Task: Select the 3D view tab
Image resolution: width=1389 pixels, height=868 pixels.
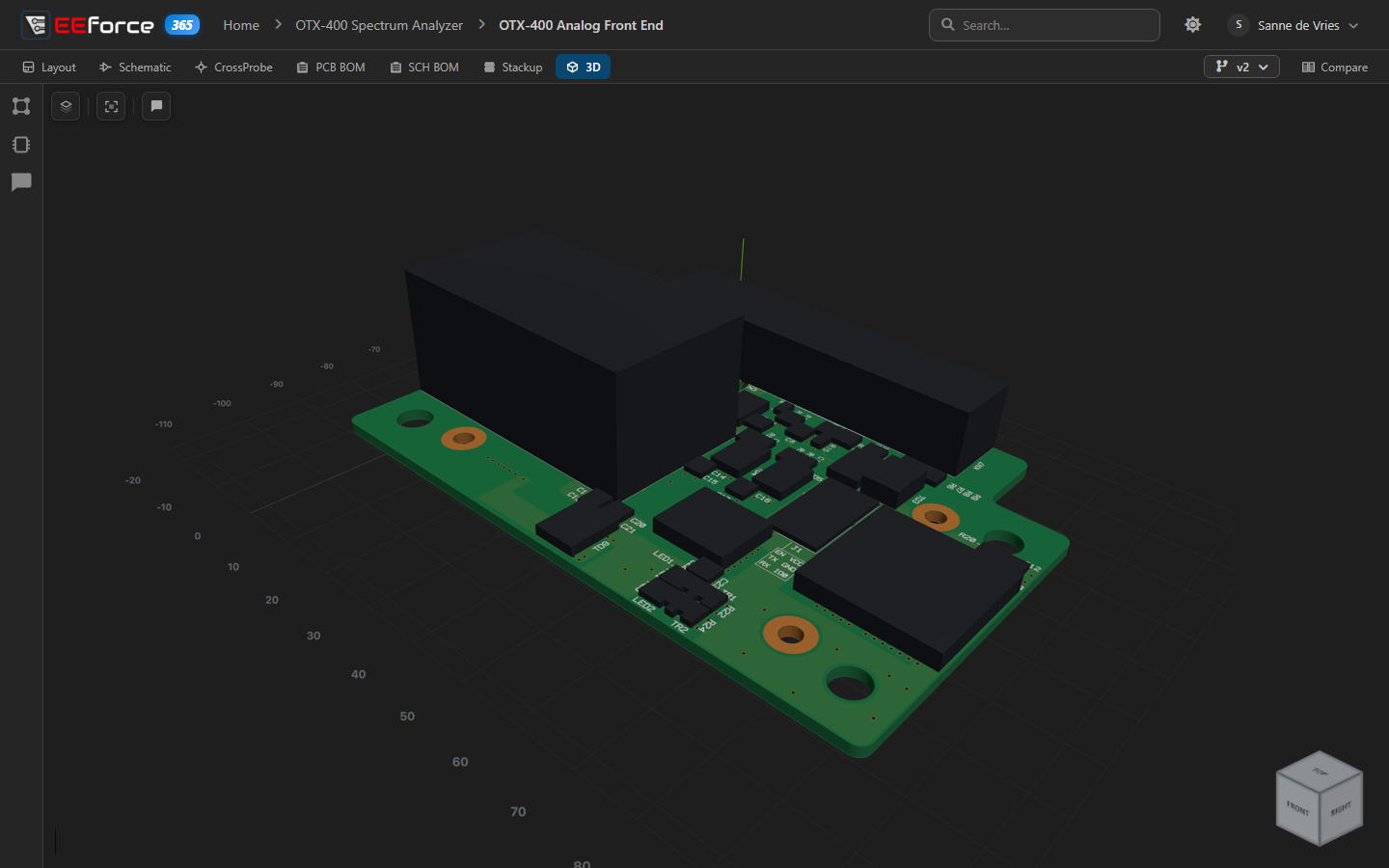Action: 583,67
